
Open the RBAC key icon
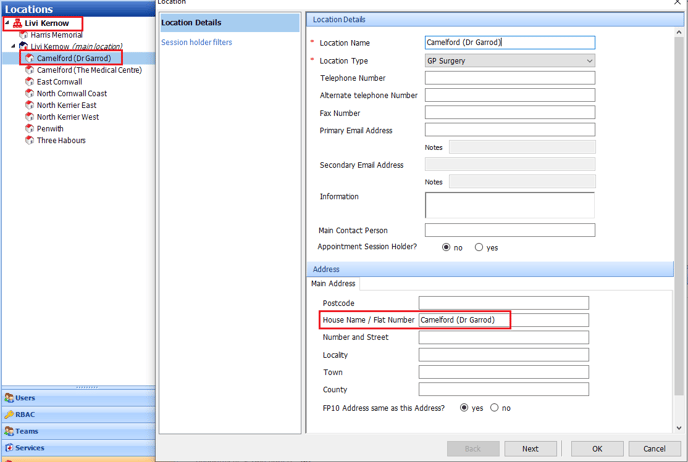tap(9, 415)
